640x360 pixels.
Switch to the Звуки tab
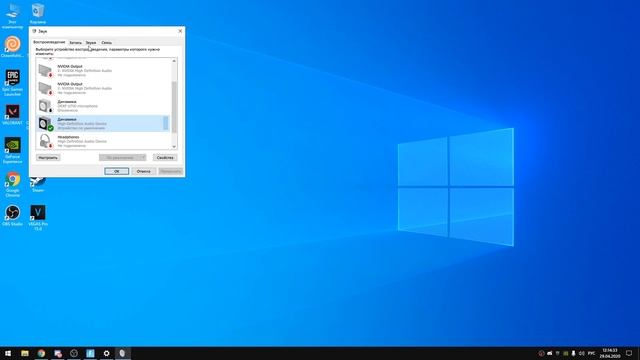[91, 42]
